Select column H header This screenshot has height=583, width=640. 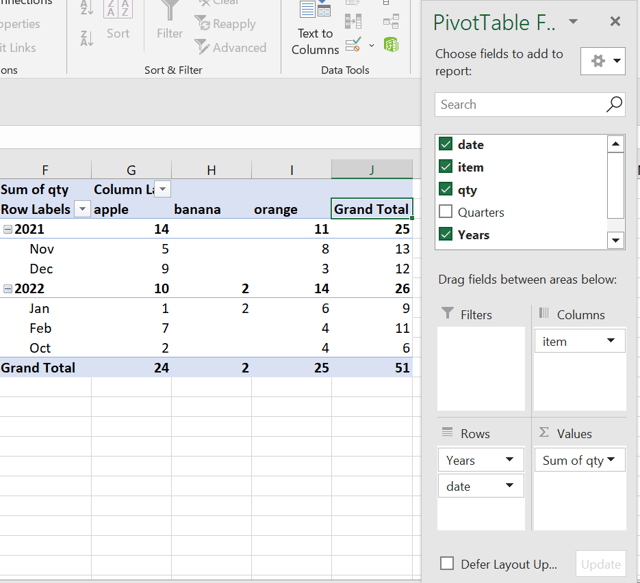click(211, 169)
